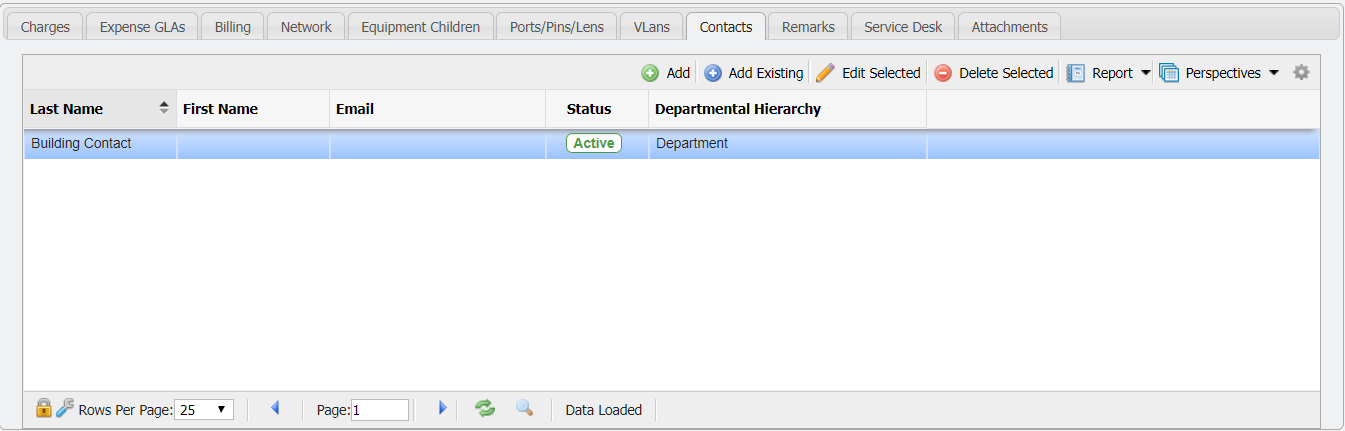Click the wrench icon in footer

click(64, 408)
